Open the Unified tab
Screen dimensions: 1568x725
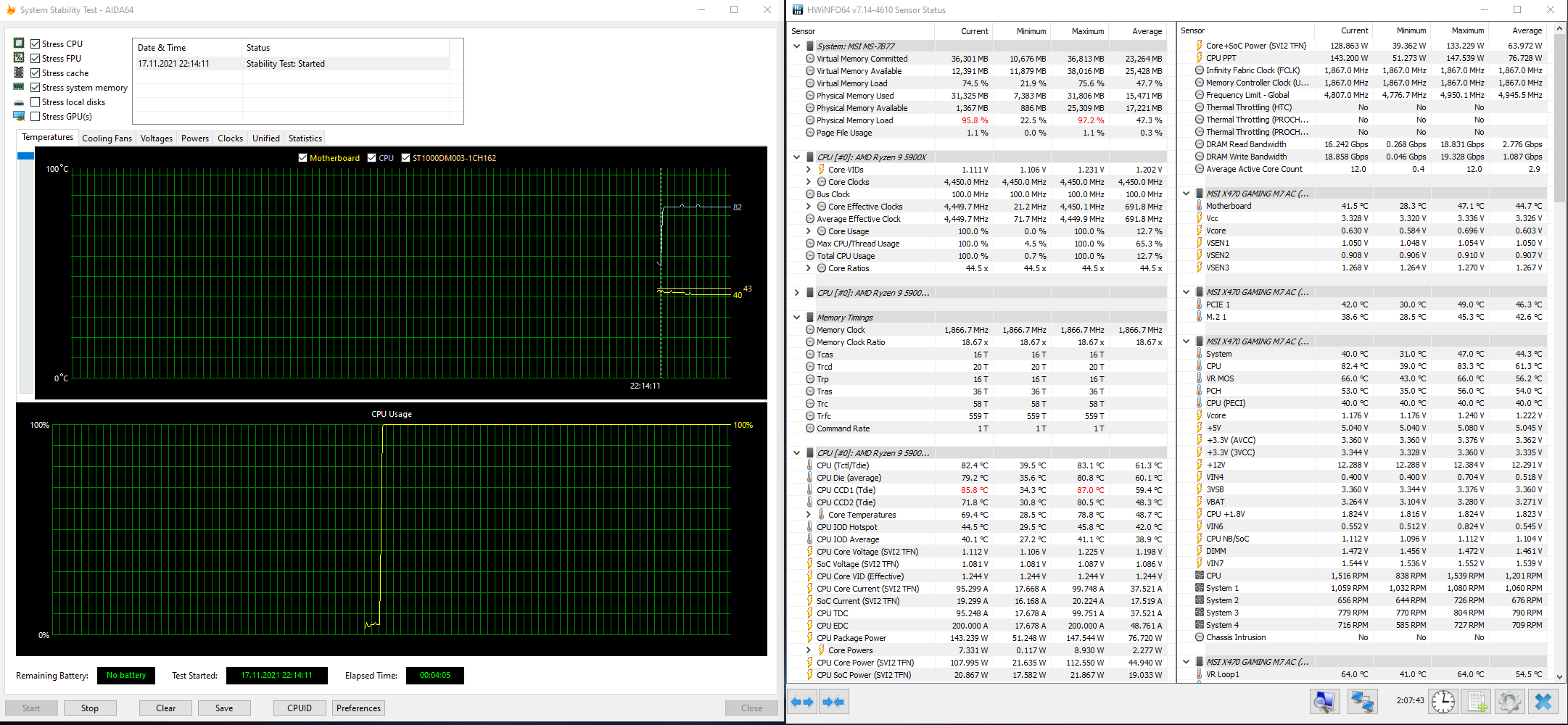coord(266,138)
